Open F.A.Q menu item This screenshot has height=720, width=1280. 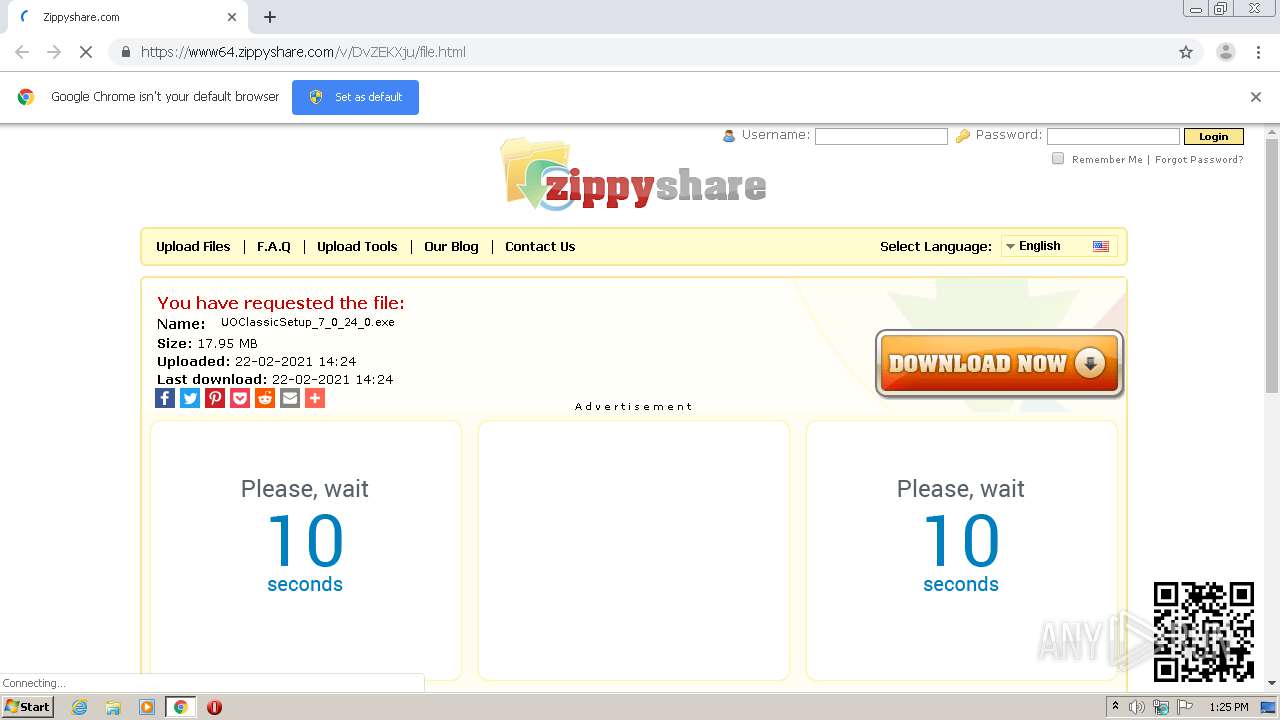tap(274, 246)
